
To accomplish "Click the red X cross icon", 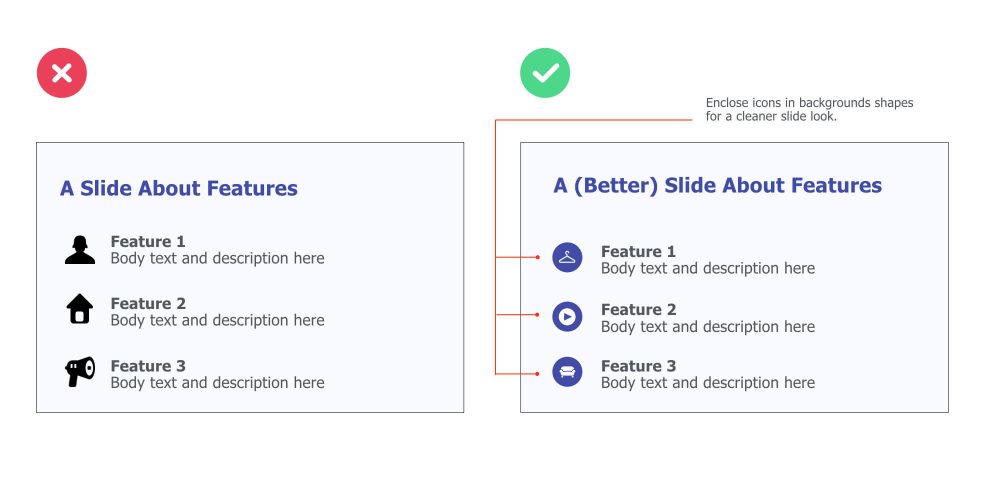I will pyautogui.click(x=62, y=73).
